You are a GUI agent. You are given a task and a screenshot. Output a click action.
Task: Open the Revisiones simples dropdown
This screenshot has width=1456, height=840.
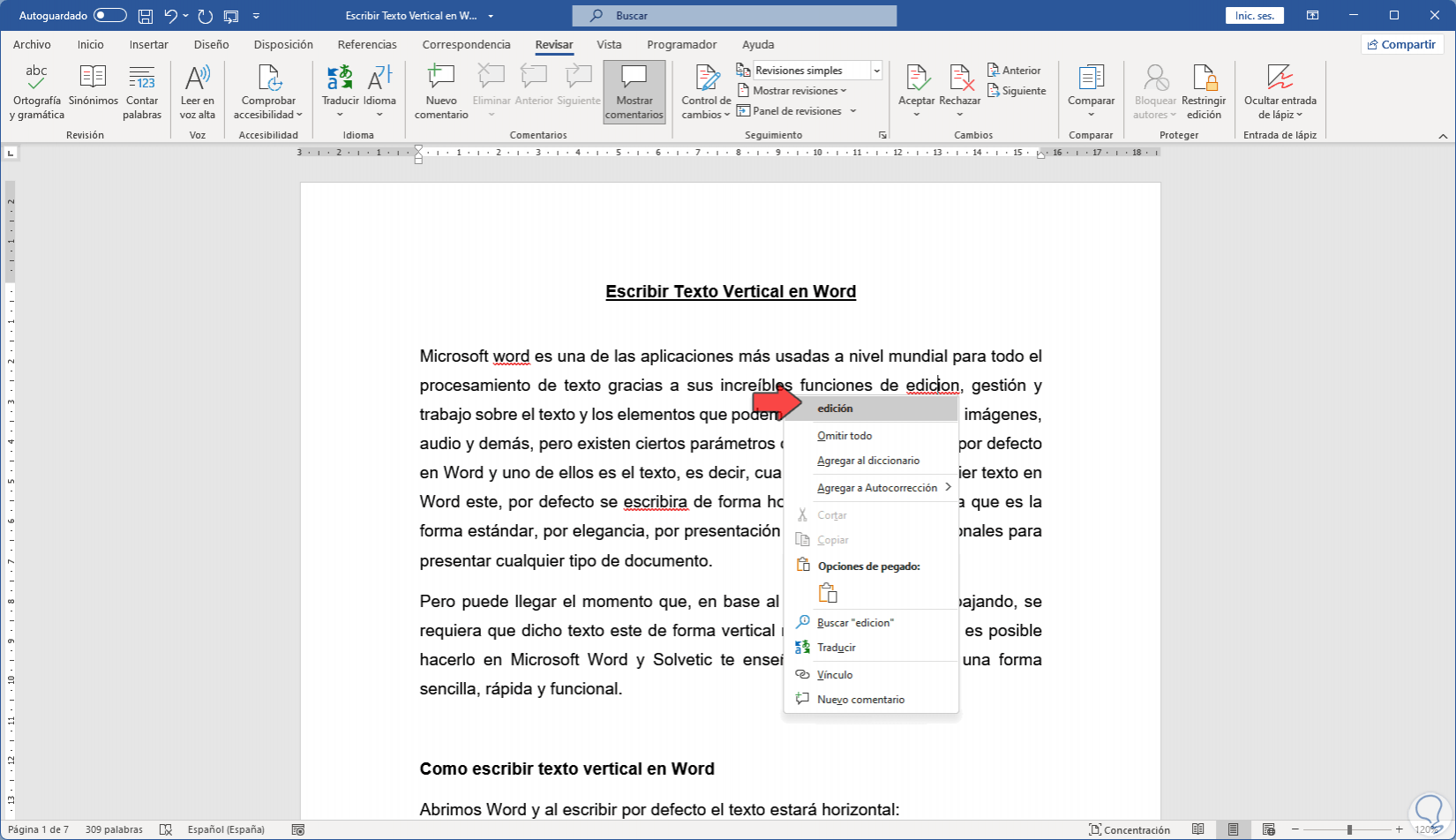click(876, 71)
